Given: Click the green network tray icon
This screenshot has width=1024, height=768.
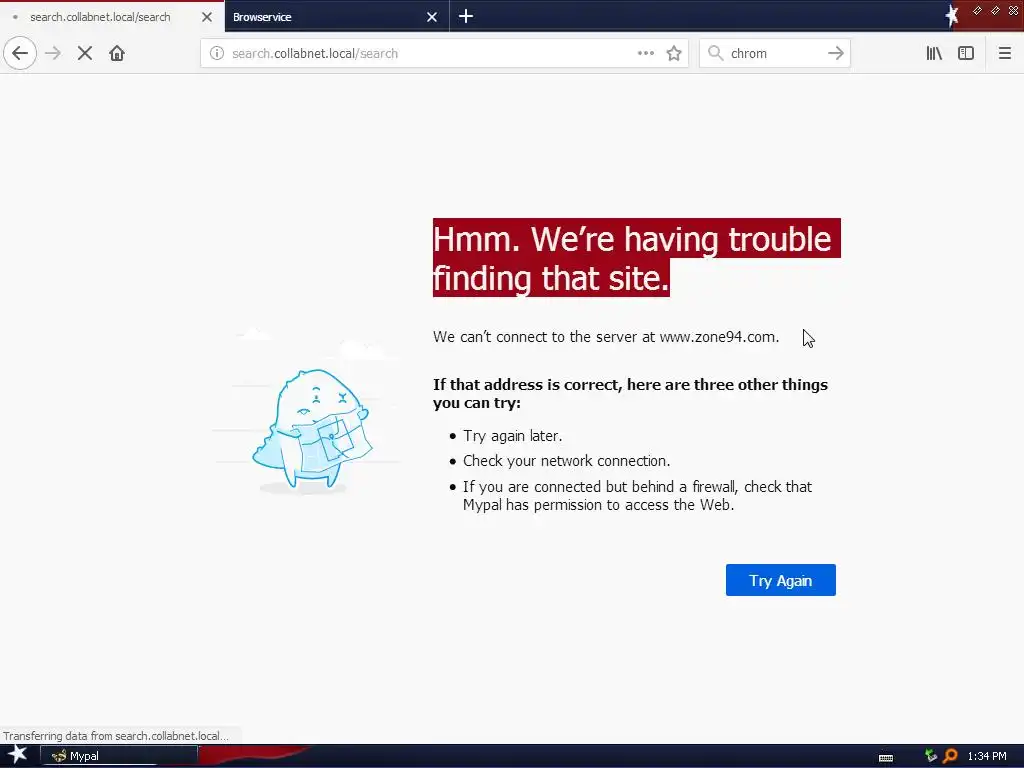Looking at the screenshot, I should [931, 756].
